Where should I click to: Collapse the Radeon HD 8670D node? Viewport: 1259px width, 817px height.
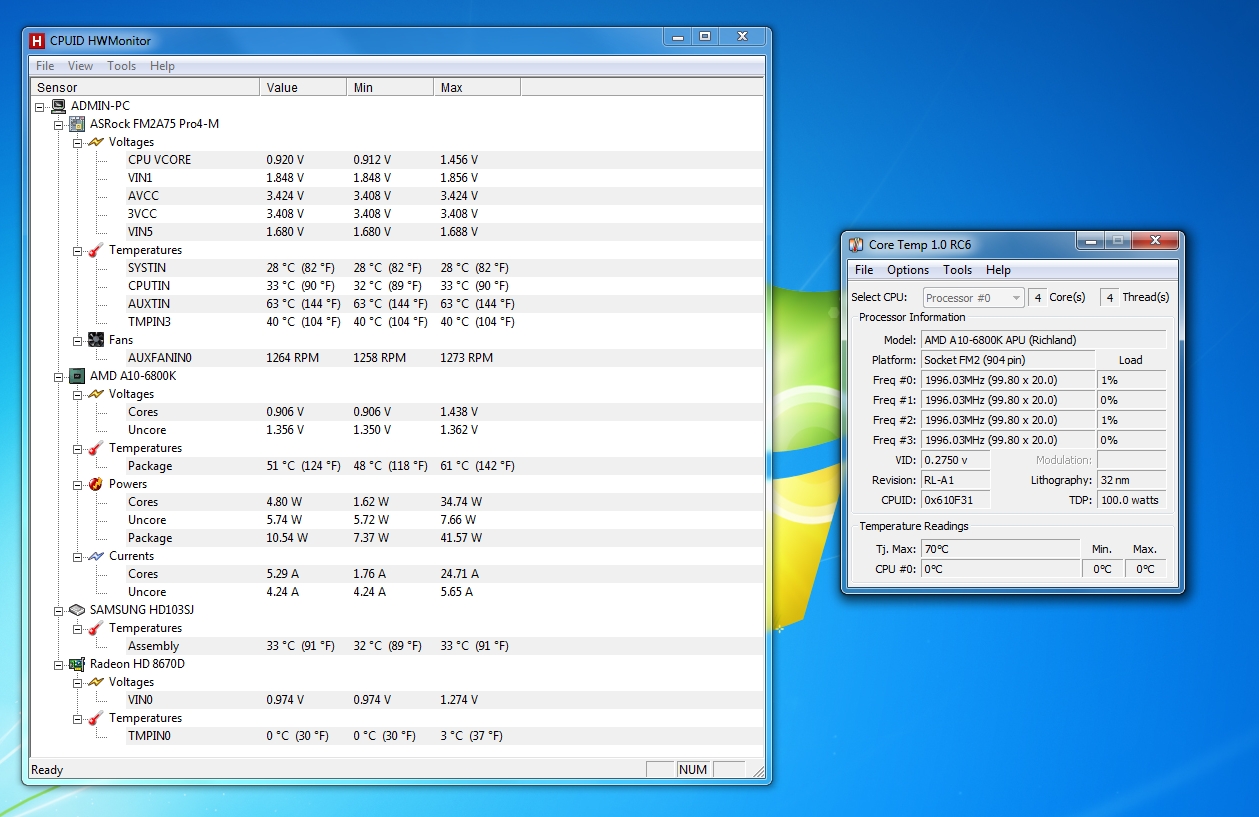(x=59, y=664)
